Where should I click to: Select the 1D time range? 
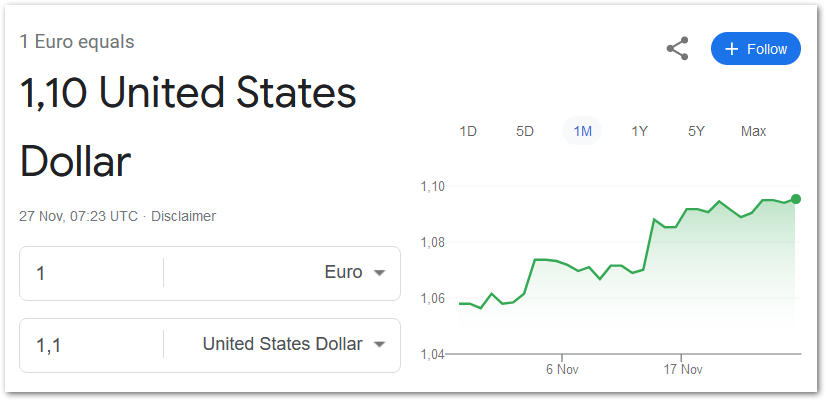(x=468, y=131)
